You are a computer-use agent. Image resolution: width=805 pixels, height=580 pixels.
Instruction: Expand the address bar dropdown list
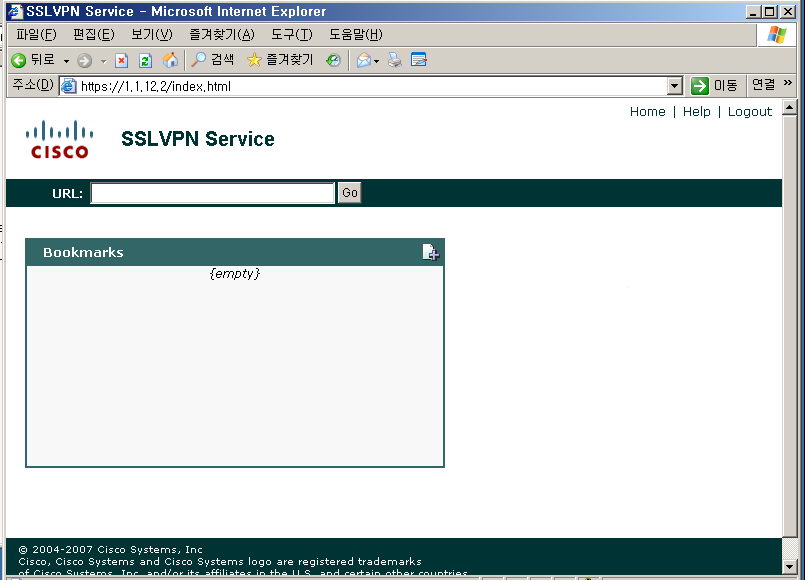click(675, 86)
